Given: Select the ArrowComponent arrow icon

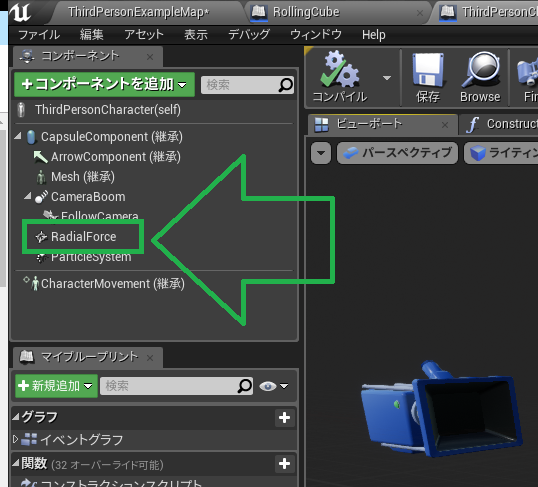Looking at the screenshot, I should (x=40, y=157).
